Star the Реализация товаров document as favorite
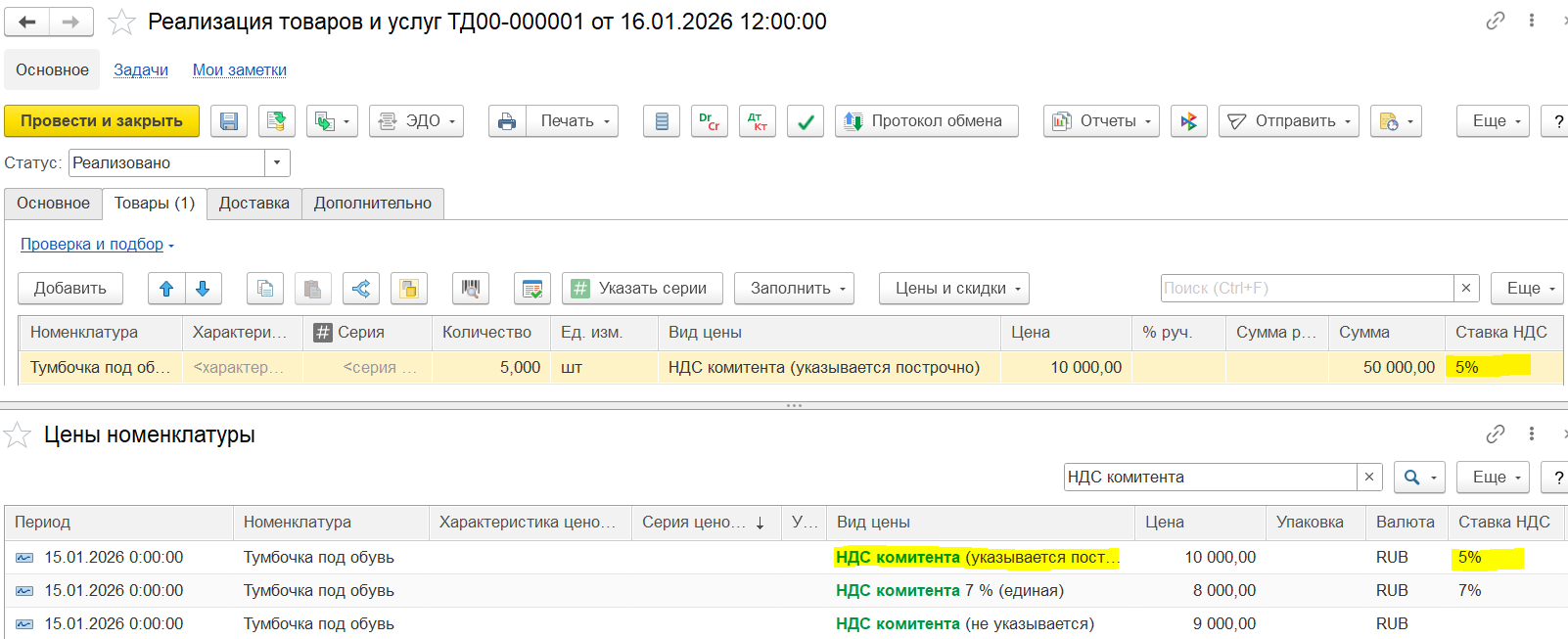Image resolution: width=1568 pixels, height=639 pixels. [x=122, y=22]
